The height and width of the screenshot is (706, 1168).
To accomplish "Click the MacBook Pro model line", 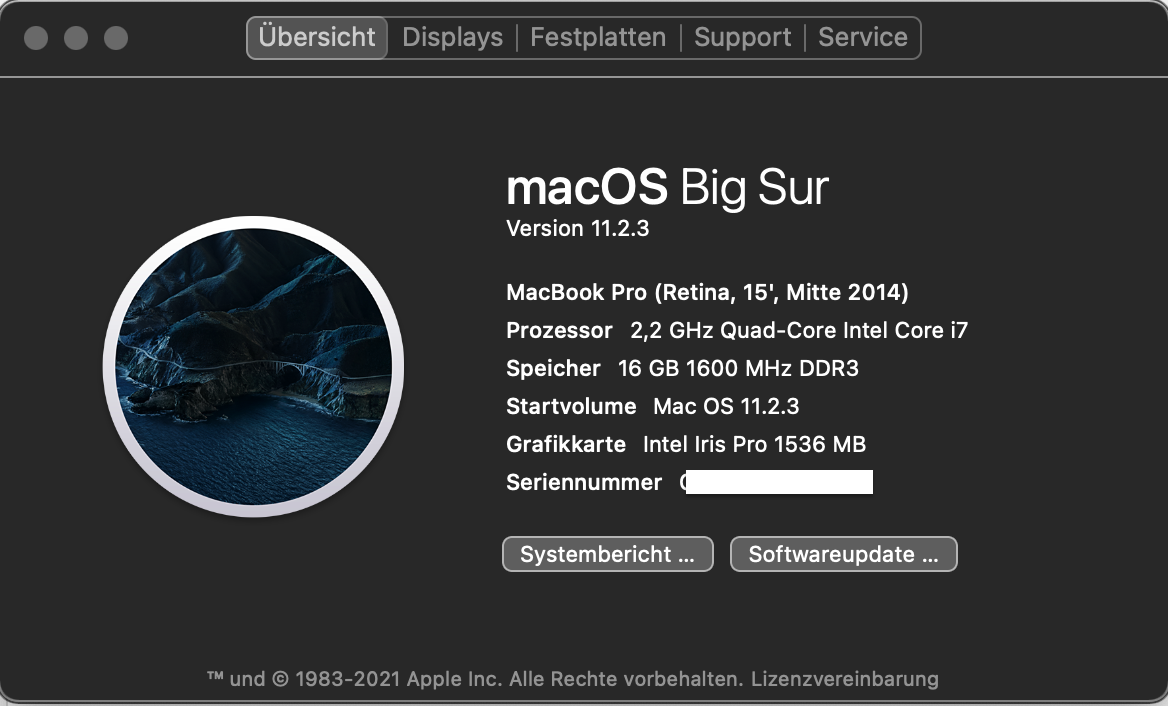I will coord(707,293).
